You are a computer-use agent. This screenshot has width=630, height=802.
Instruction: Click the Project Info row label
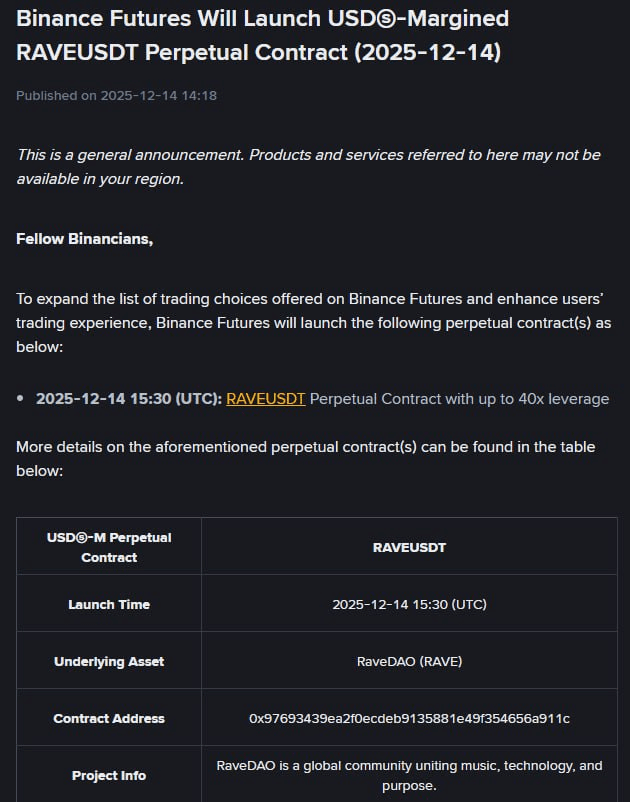[x=109, y=775]
